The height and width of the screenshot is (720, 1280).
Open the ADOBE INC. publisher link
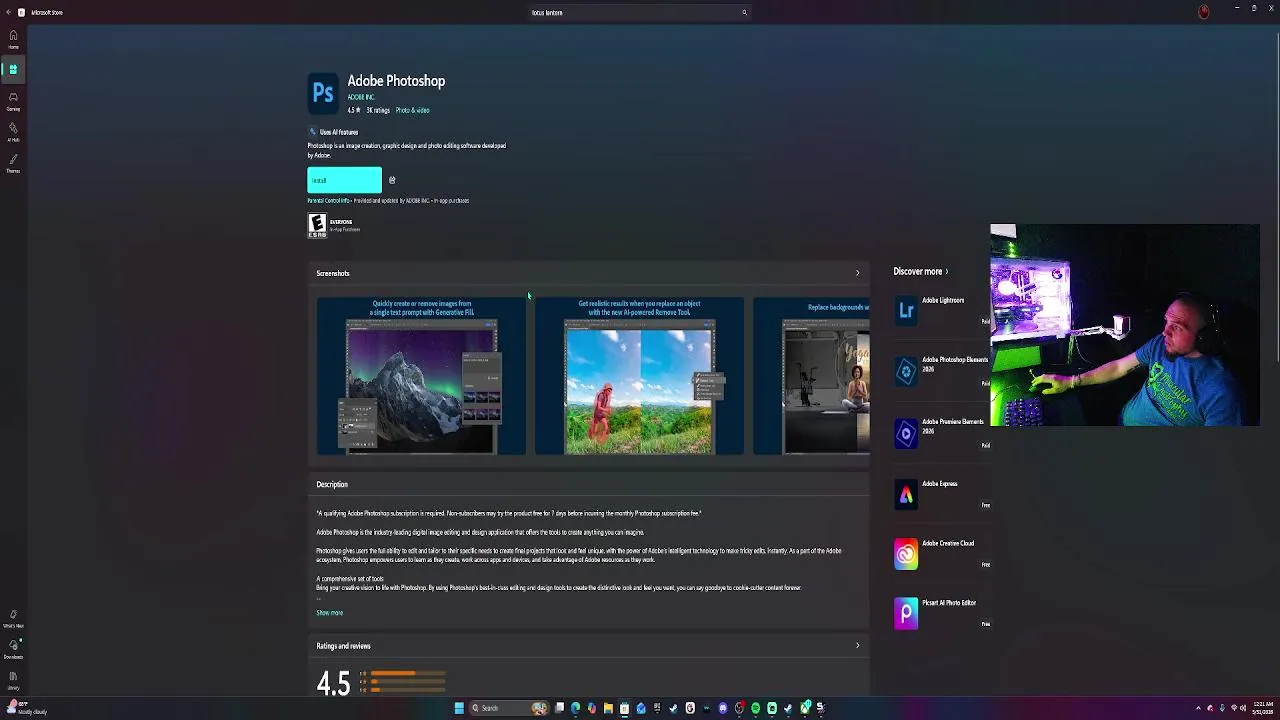(361, 97)
